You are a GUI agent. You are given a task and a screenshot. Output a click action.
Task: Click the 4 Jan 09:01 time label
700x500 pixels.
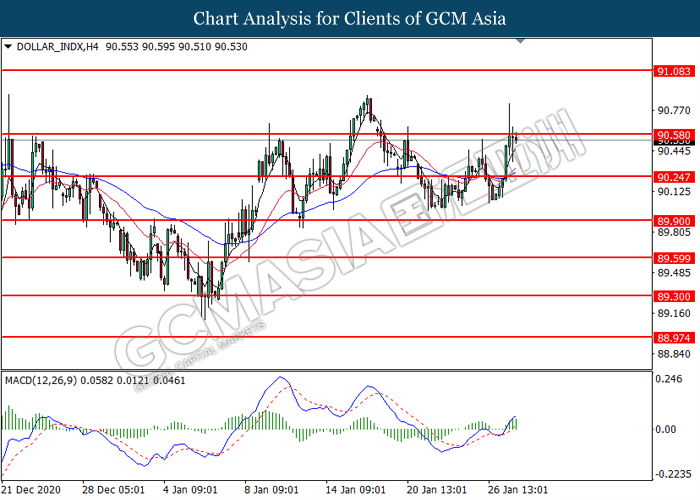191,490
